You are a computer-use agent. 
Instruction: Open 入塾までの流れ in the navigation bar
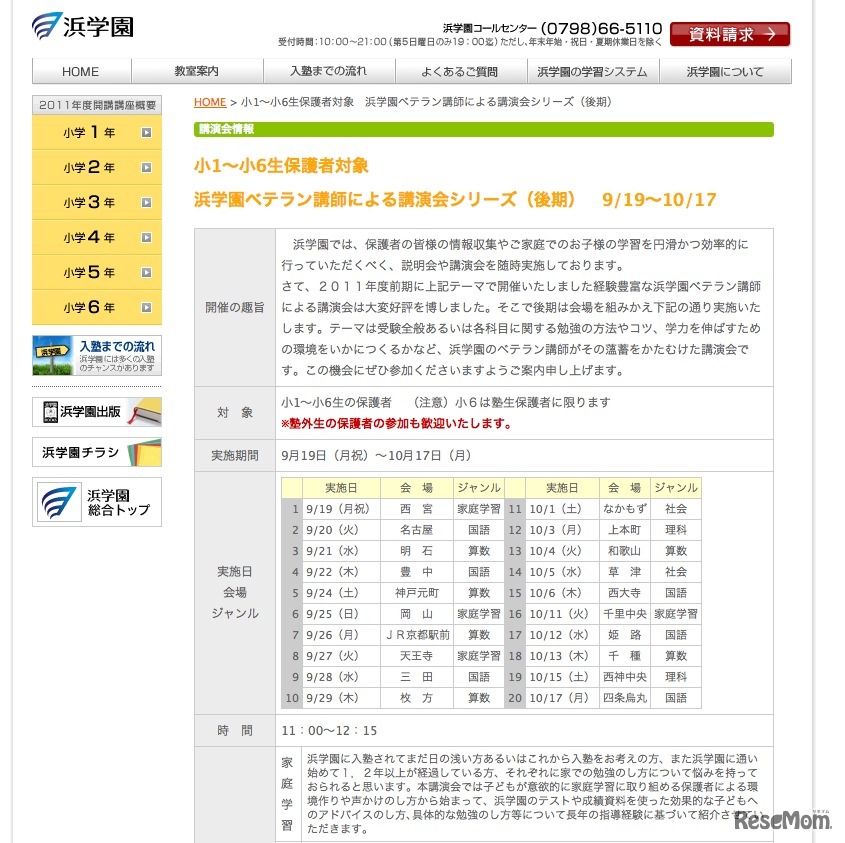click(x=329, y=71)
